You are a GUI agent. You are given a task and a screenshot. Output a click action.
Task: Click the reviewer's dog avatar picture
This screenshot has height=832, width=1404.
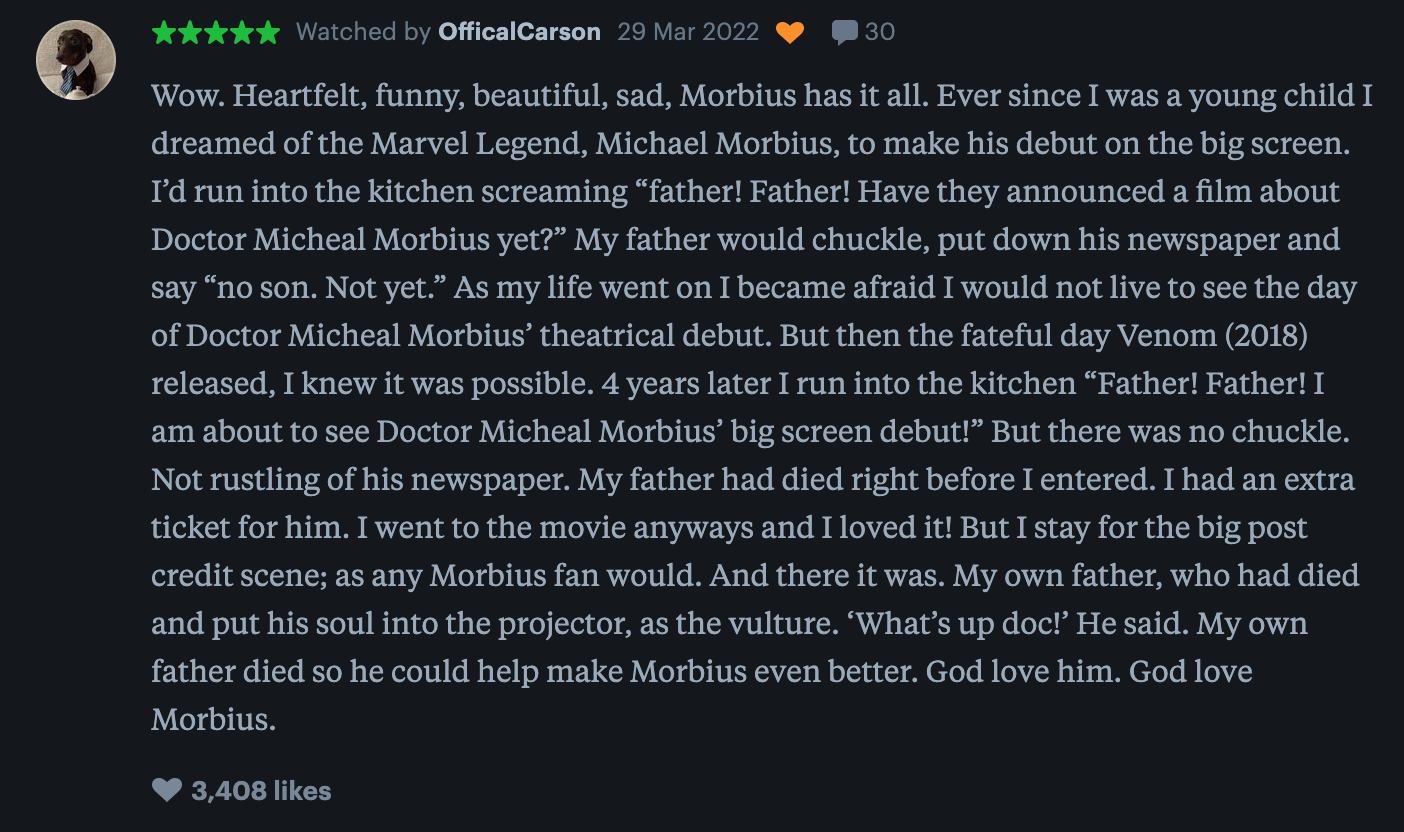76,60
